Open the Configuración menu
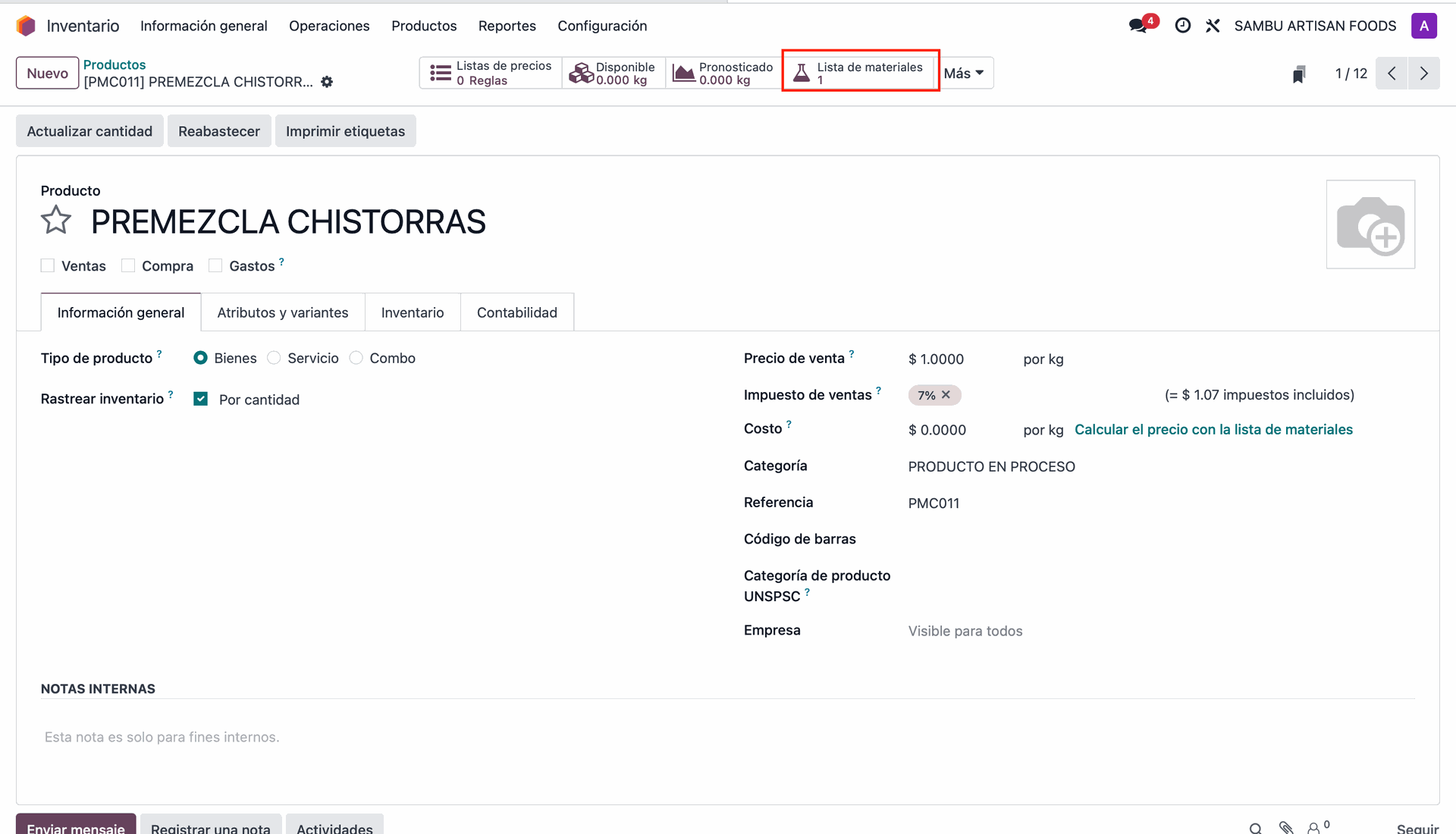 (602, 26)
